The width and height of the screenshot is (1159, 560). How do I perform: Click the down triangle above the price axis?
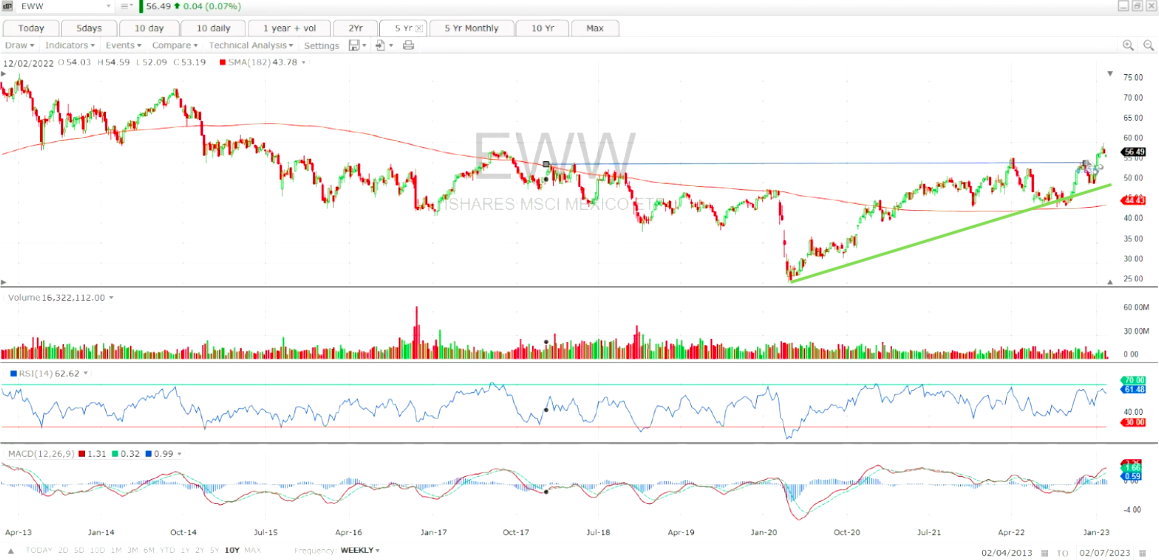tap(1109, 74)
